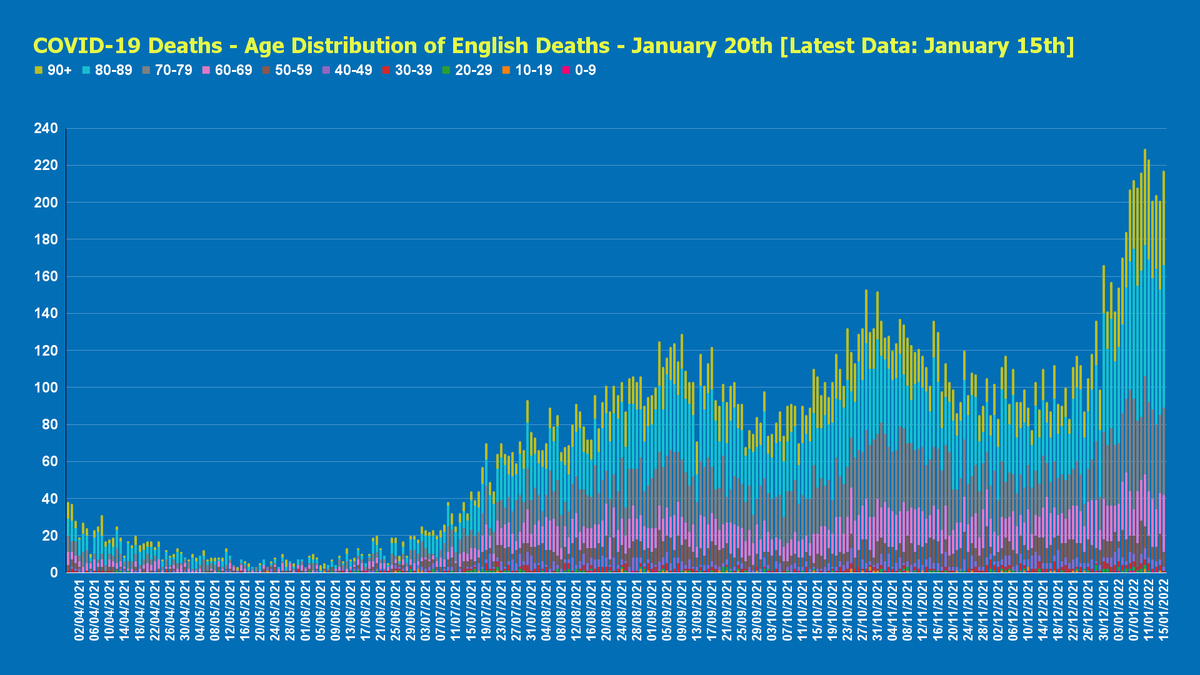Click the 02/04/2021 x-axis date label
The height and width of the screenshot is (675, 1200).
[x=80, y=611]
